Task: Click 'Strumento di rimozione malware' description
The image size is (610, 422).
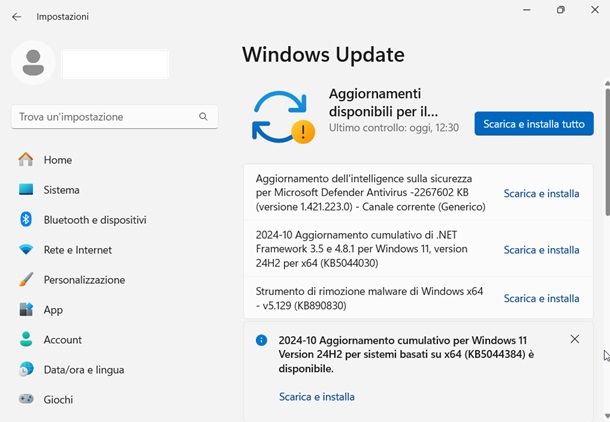Action: pos(369,298)
